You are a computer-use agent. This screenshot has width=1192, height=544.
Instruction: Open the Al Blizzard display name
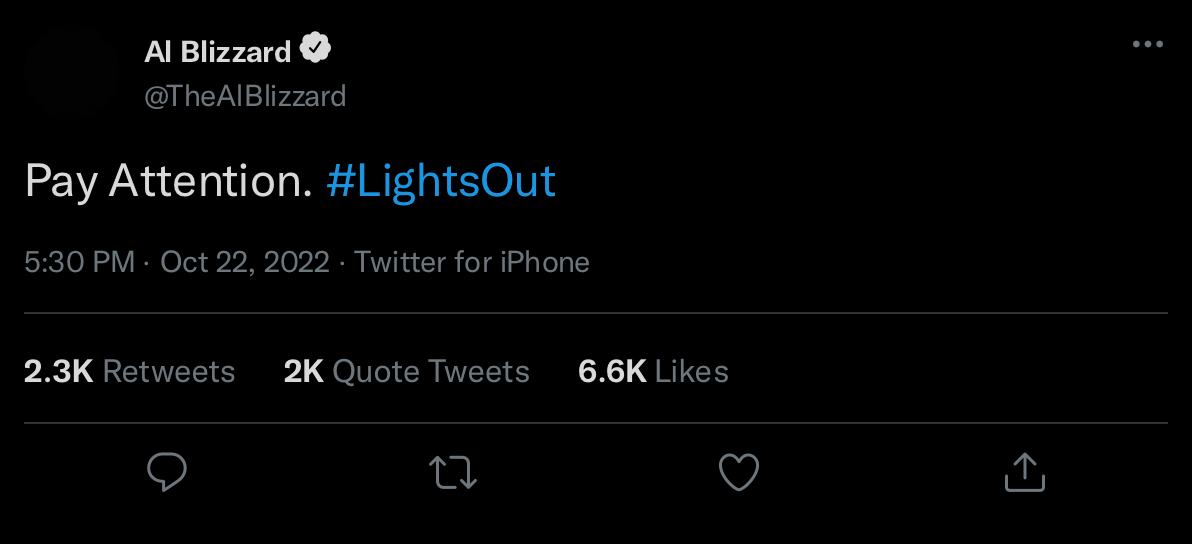pyautogui.click(x=217, y=51)
